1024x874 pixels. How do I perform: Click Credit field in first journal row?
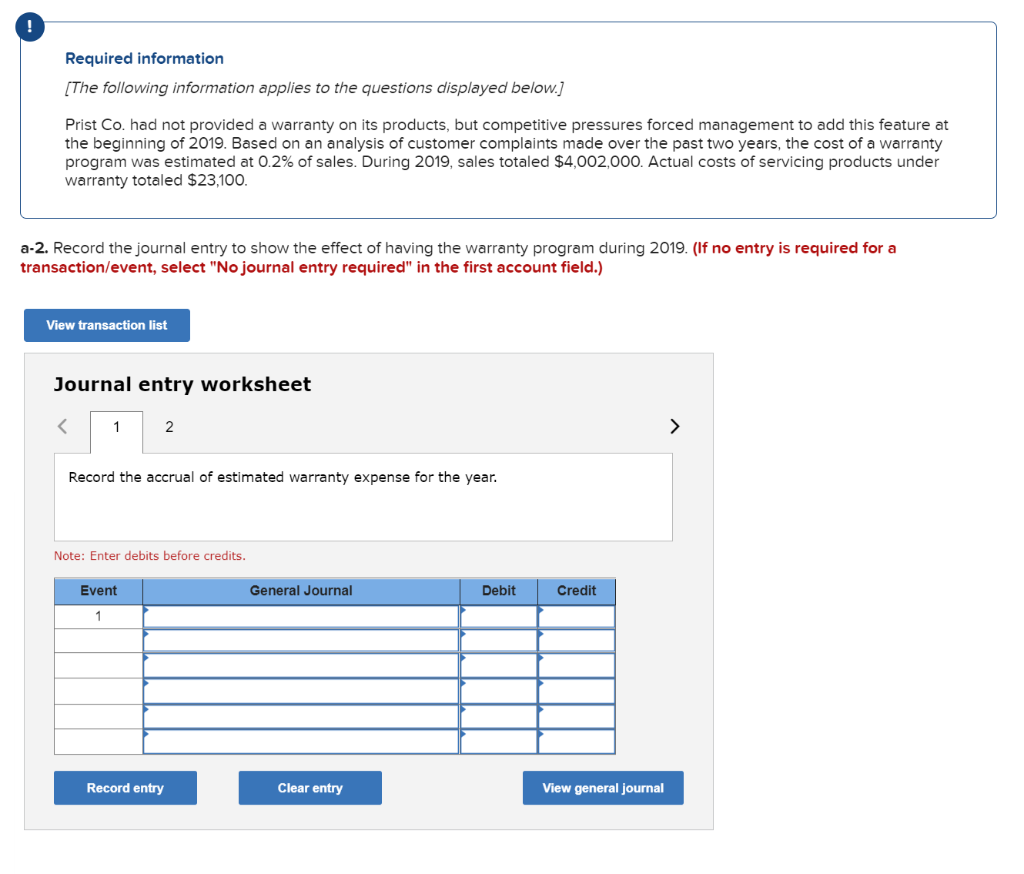pyautogui.click(x=577, y=617)
